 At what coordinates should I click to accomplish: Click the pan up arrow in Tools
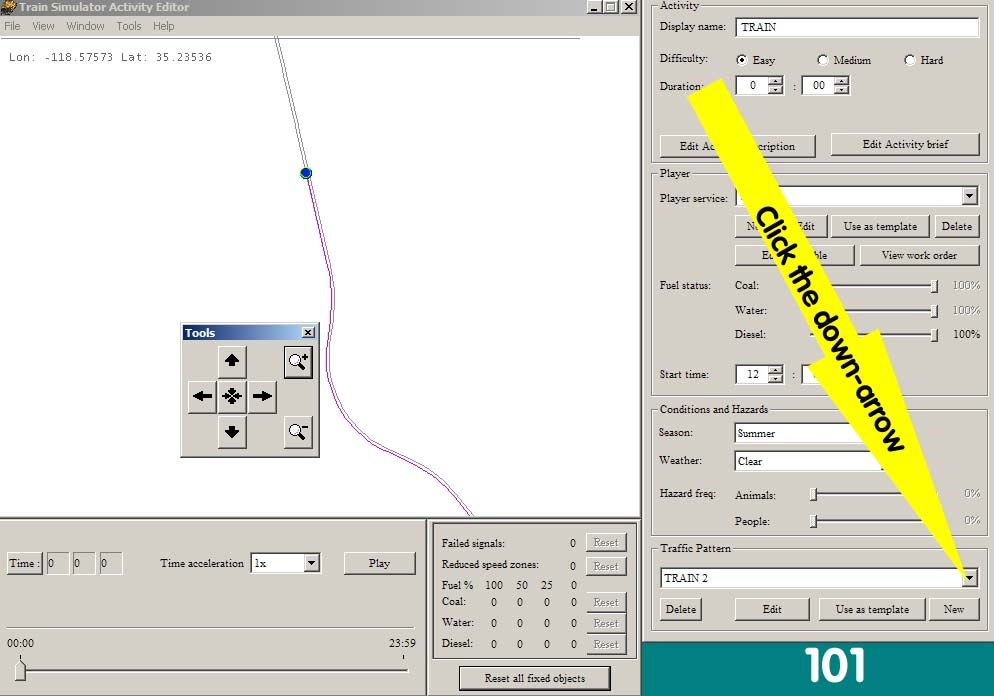click(x=232, y=361)
